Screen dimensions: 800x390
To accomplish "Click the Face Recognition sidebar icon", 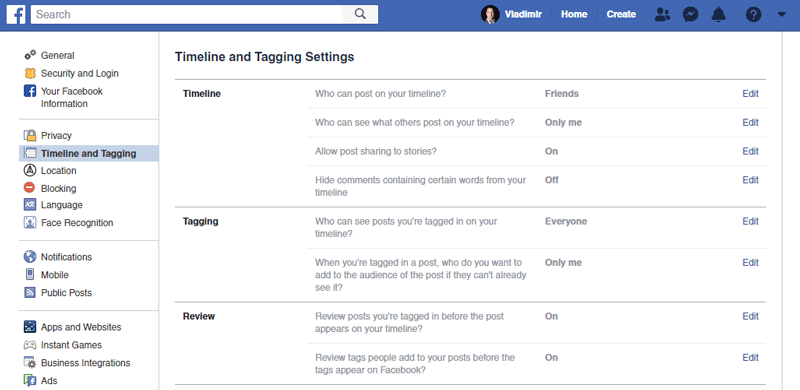I will pos(30,223).
